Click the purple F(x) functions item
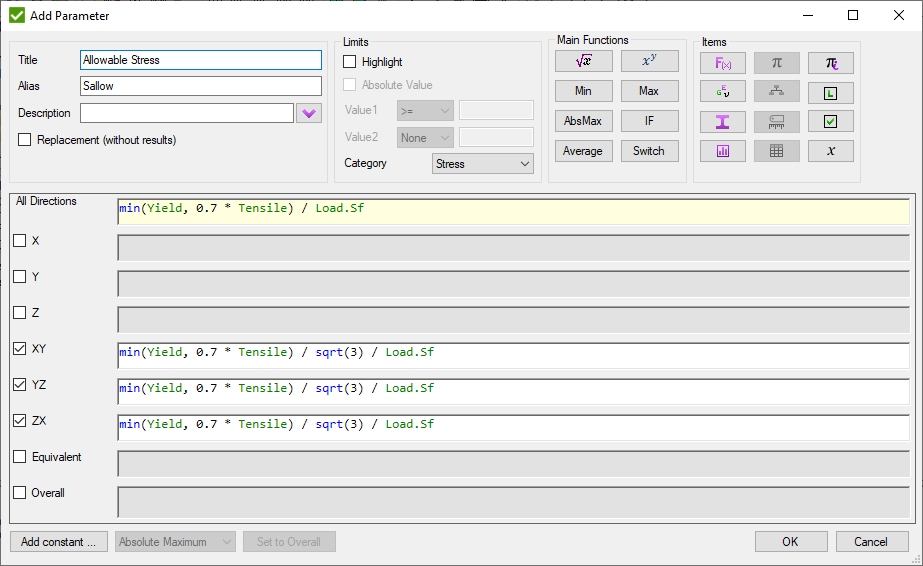Screen dimensions: 923x566 click(723, 63)
